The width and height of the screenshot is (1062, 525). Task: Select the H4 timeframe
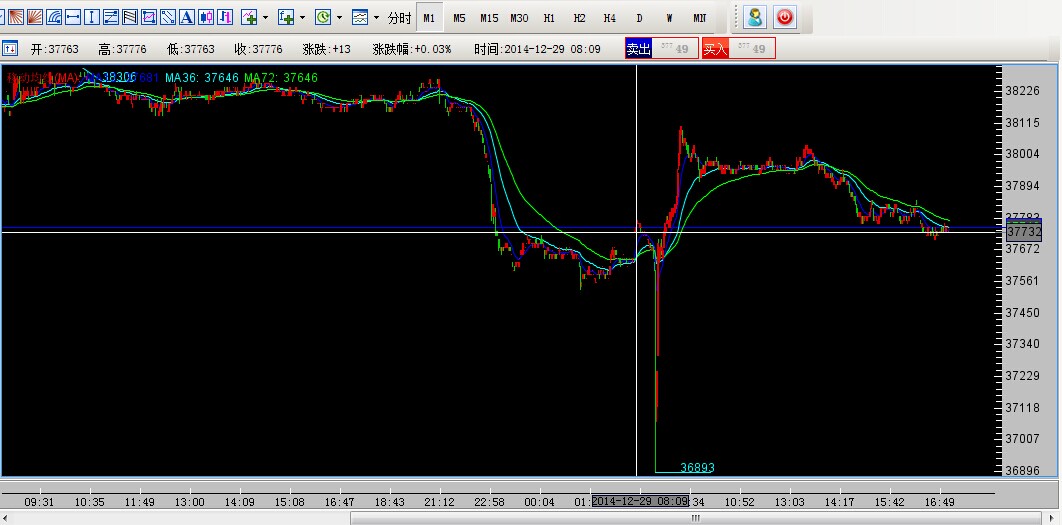[x=610, y=18]
